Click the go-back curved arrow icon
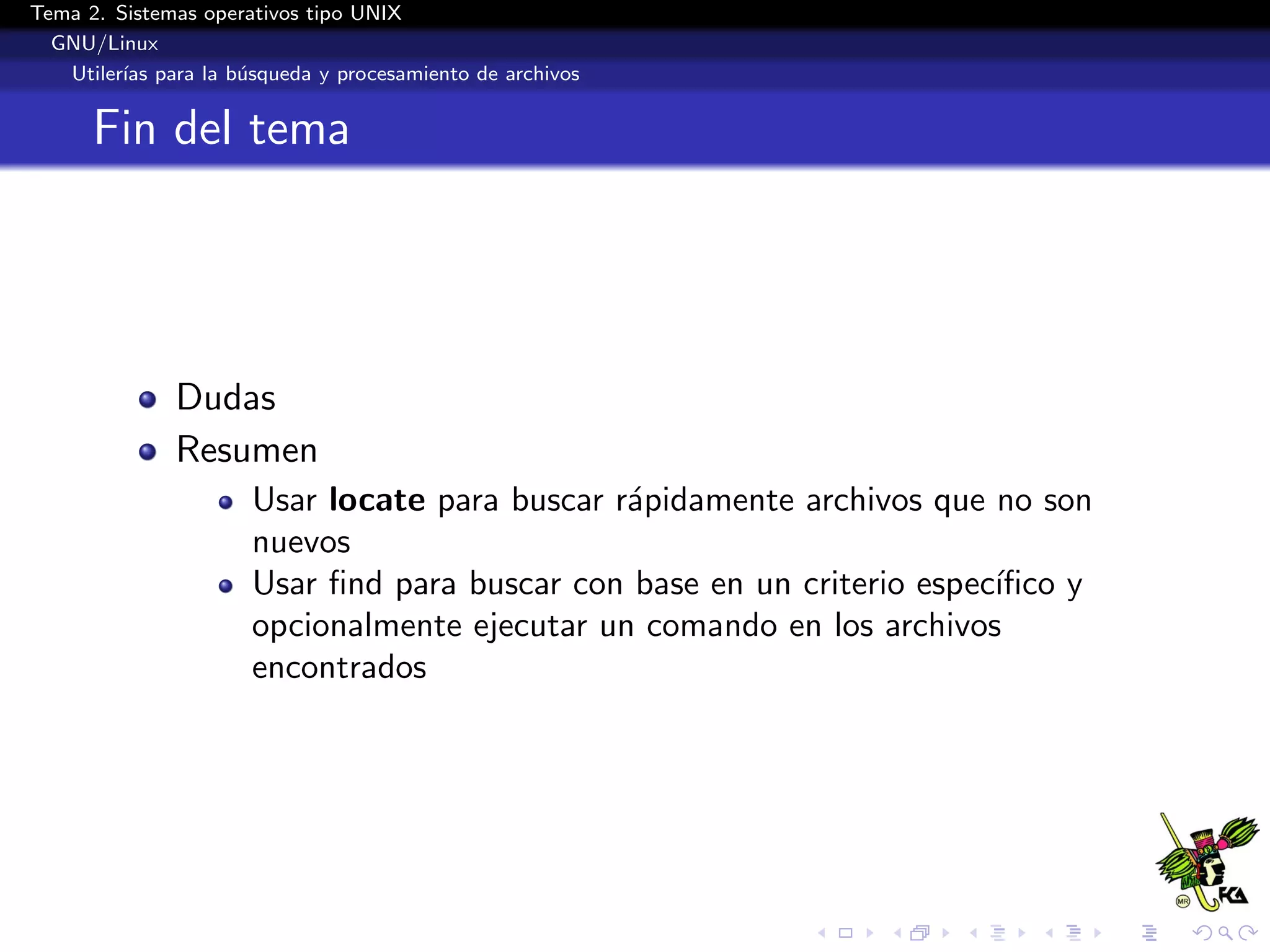Image resolution: width=1270 pixels, height=952 pixels. [1202, 933]
